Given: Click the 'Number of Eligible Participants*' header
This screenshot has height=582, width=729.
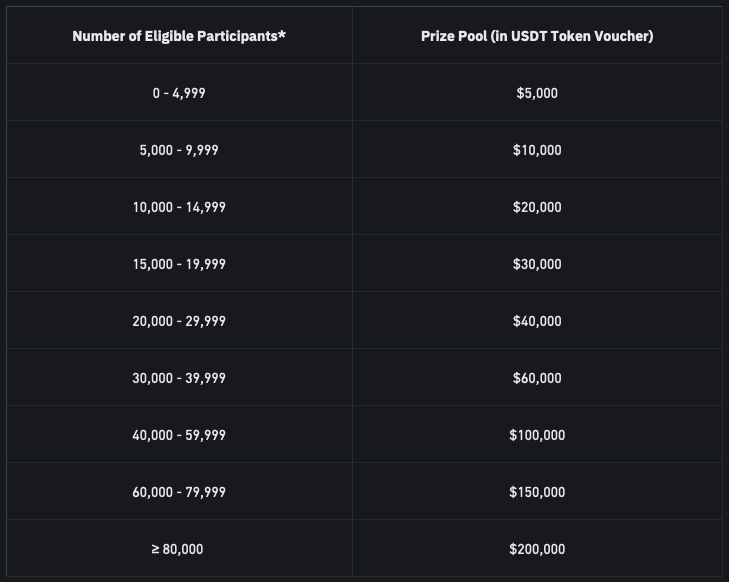Looking at the screenshot, I should [x=179, y=36].
